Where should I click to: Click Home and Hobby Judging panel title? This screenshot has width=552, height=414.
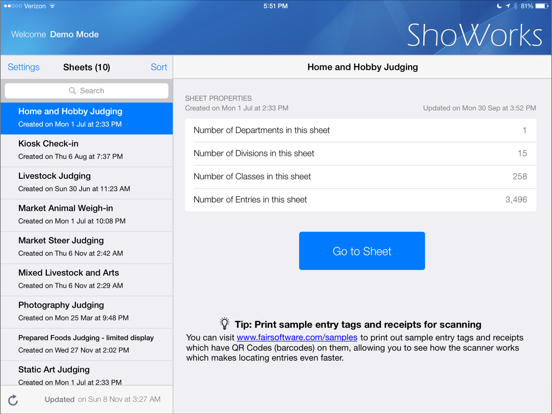[363, 67]
